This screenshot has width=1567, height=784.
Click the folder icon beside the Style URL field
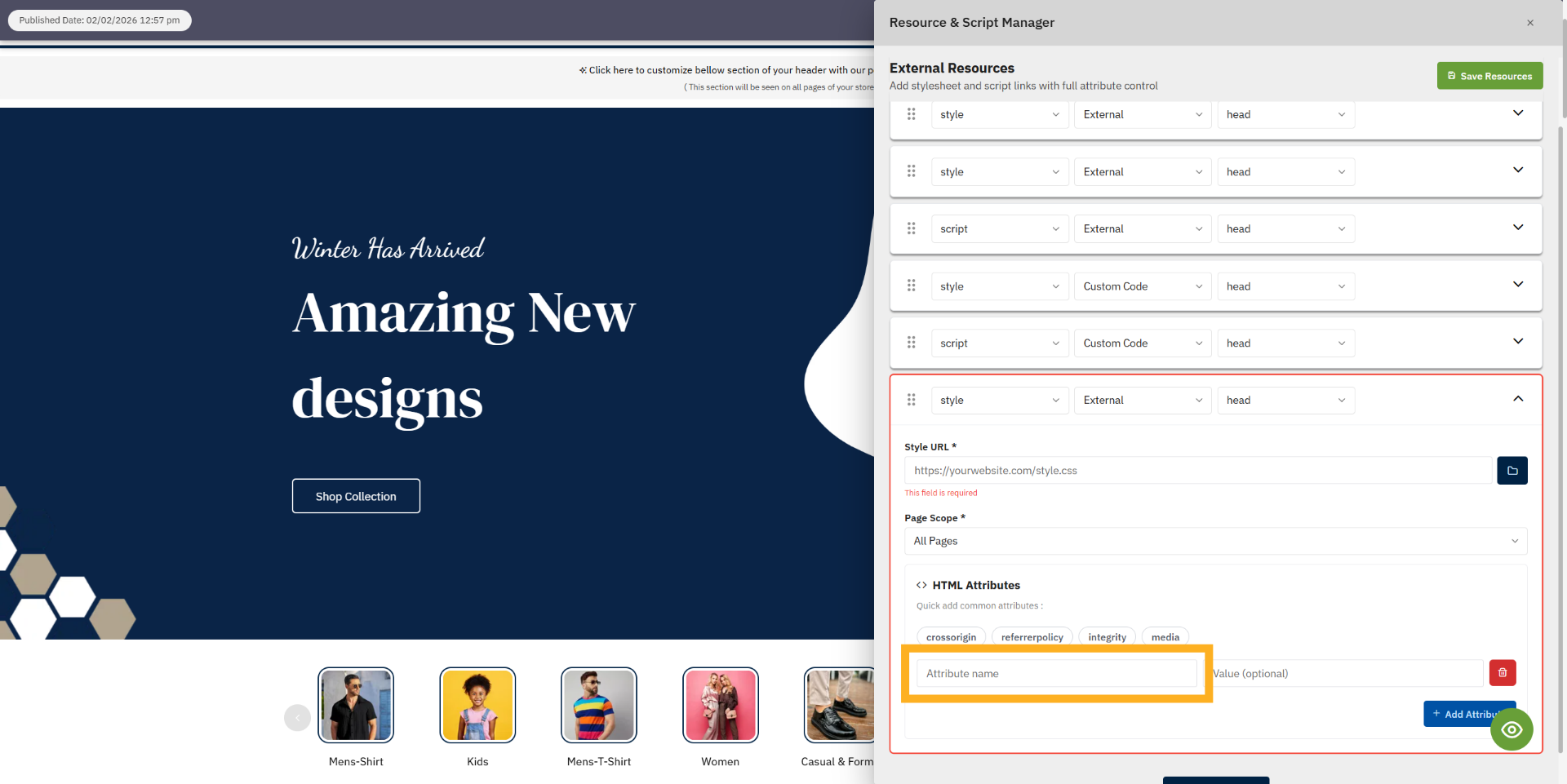tap(1512, 470)
